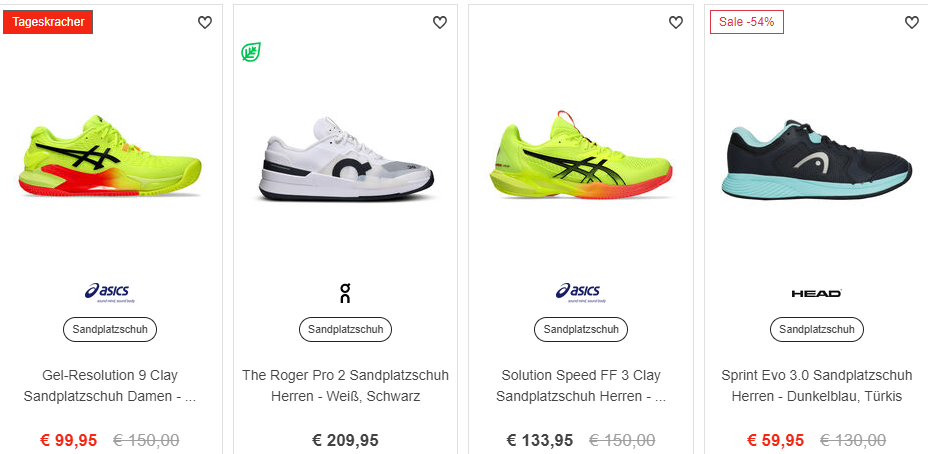The image size is (928, 454).
Task: Click the On brand logo
Action: pyautogui.click(x=345, y=293)
